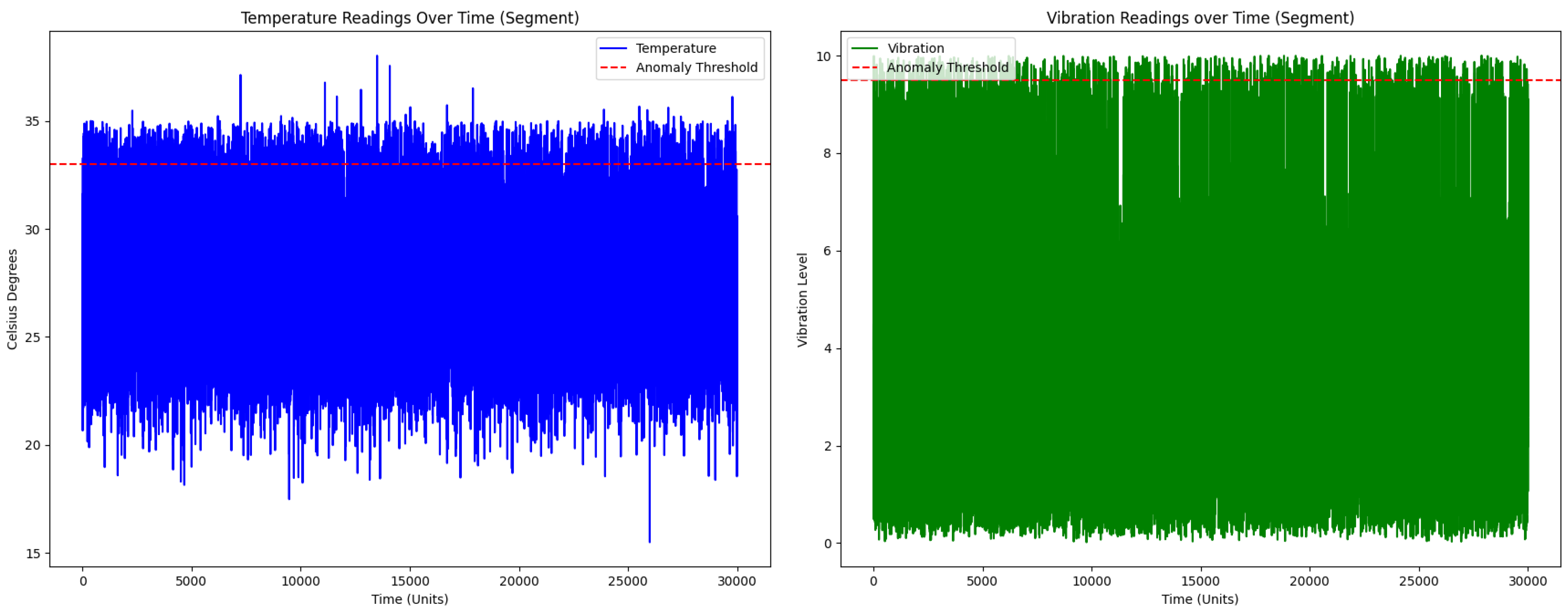This screenshot has width=1568, height=614.
Task: Click the 10 tick on the Vibration Level axis
Action: [823, 56]
